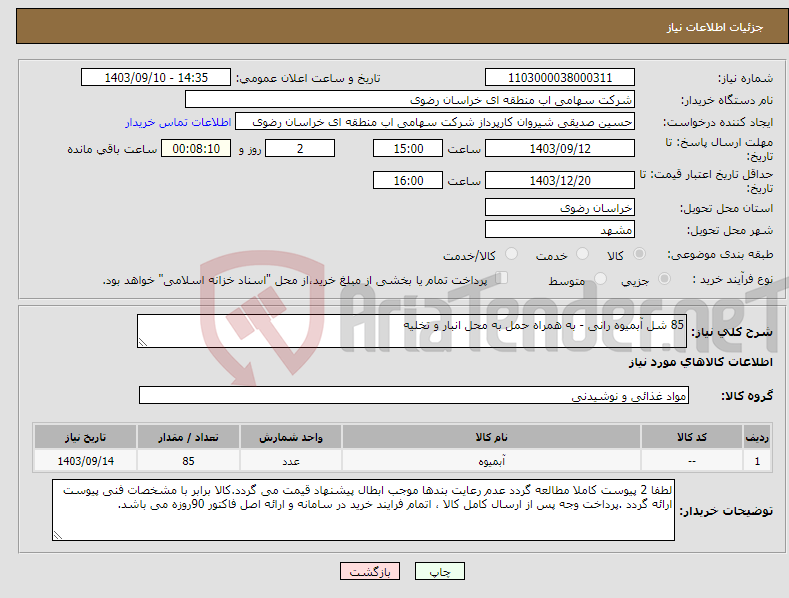This screenshot has width=789, height=598.
Task: Click the buyer notes text area
Action: pyautogui.click(x=363, y=510)
